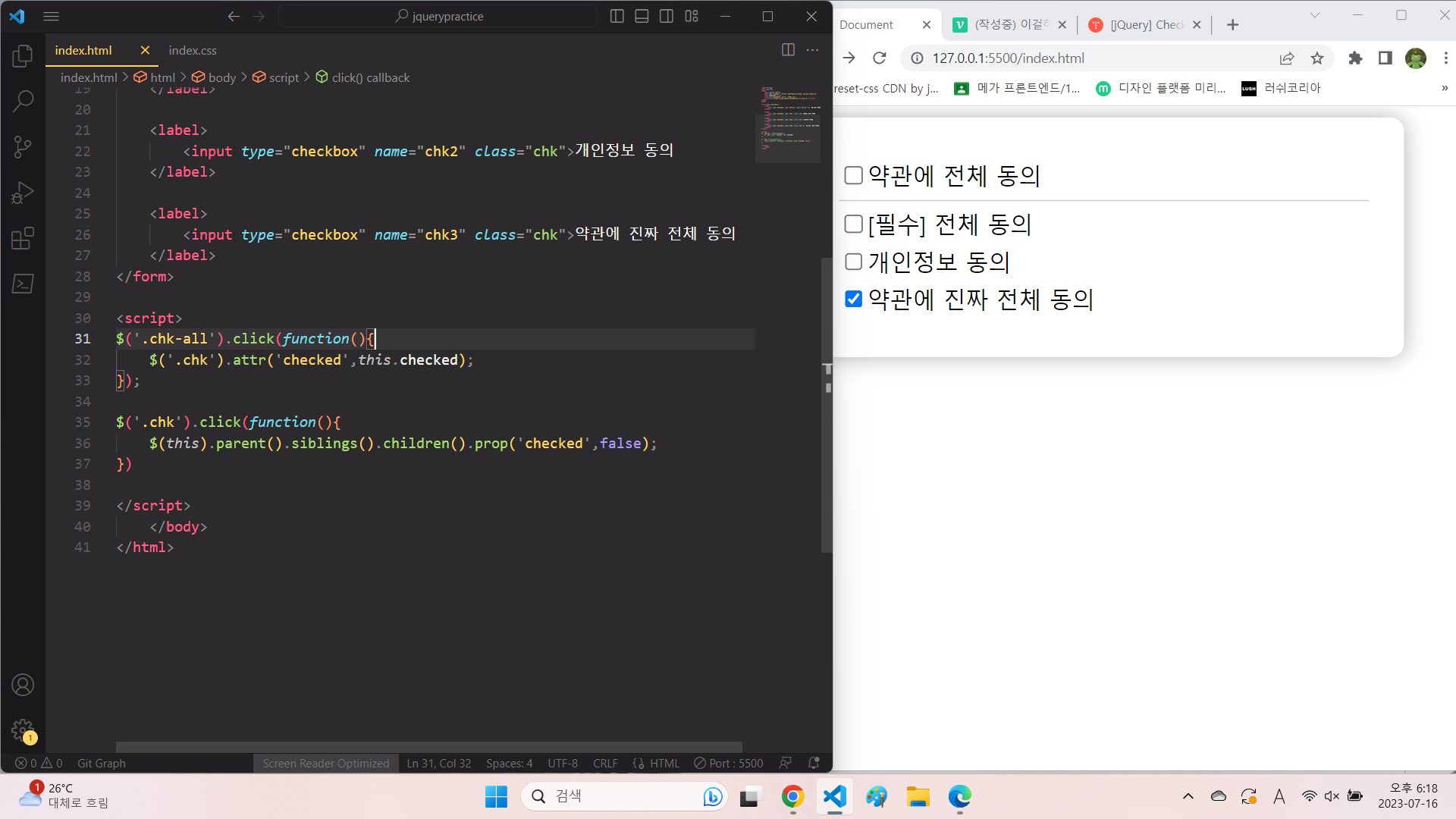Expand the body breadcrumb item
Viewport: 1456px width, 819px height.
[214, 77]
